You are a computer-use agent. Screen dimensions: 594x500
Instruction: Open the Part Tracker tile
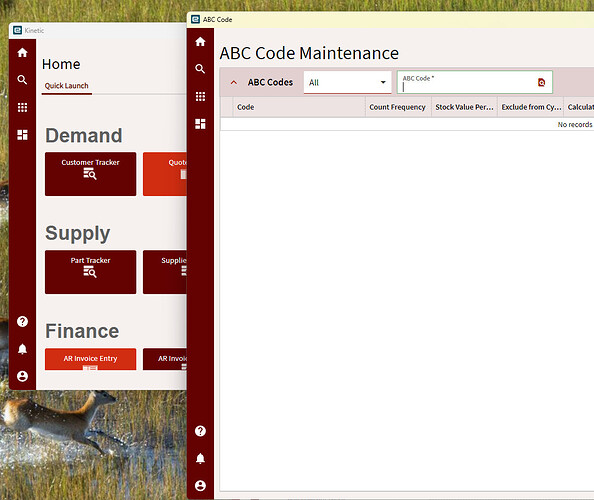(x=91, y=272)
